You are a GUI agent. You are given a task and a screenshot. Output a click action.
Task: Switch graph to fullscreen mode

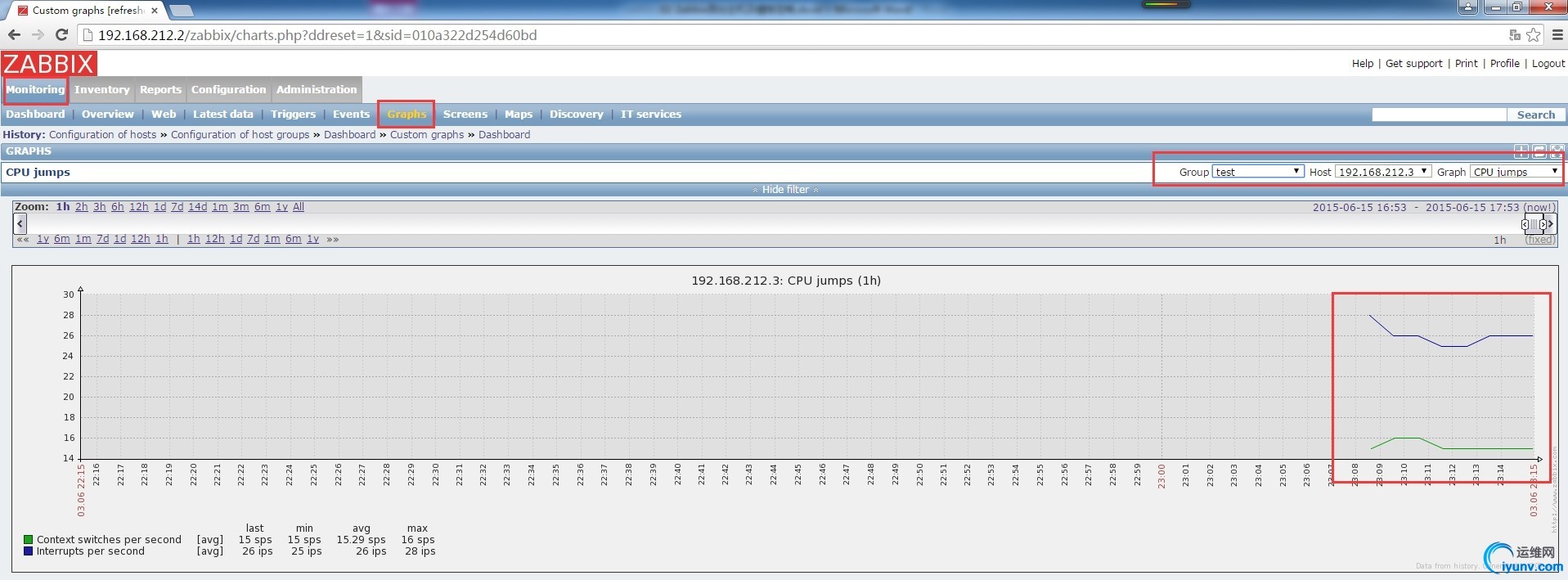click(x=1557, y=151)
